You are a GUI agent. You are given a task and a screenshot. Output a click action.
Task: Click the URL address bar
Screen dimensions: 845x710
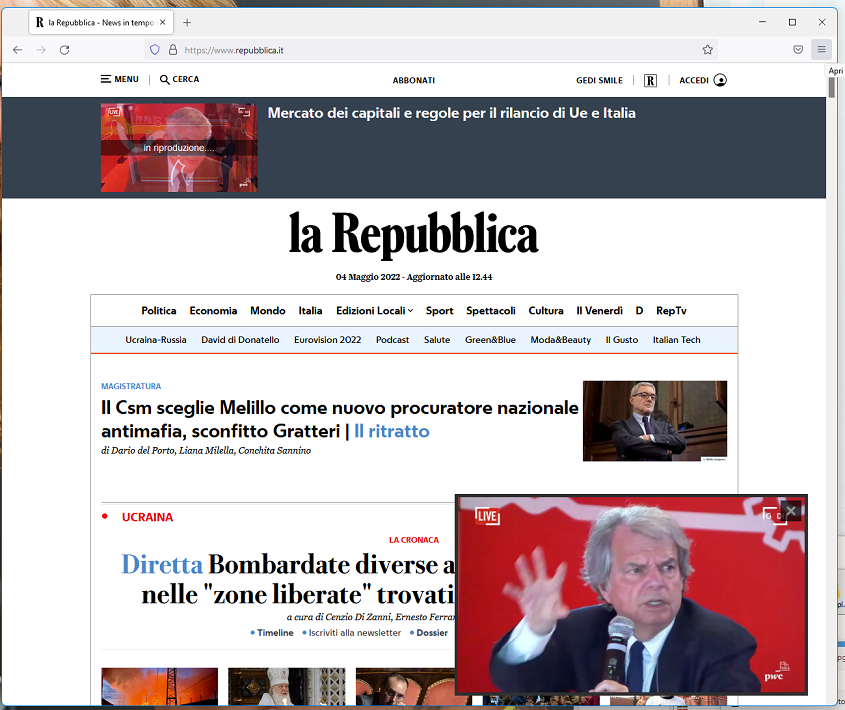coord(431,50)
